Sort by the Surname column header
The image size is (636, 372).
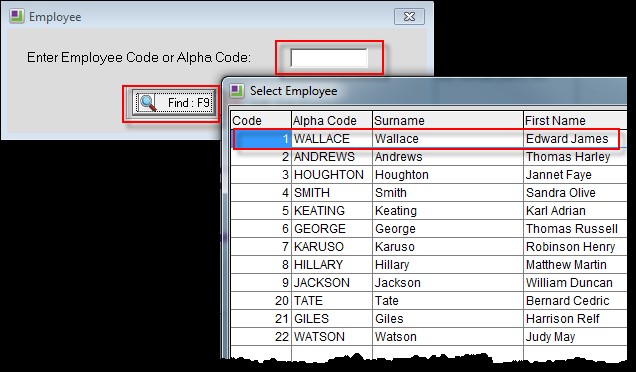[448, 120]
